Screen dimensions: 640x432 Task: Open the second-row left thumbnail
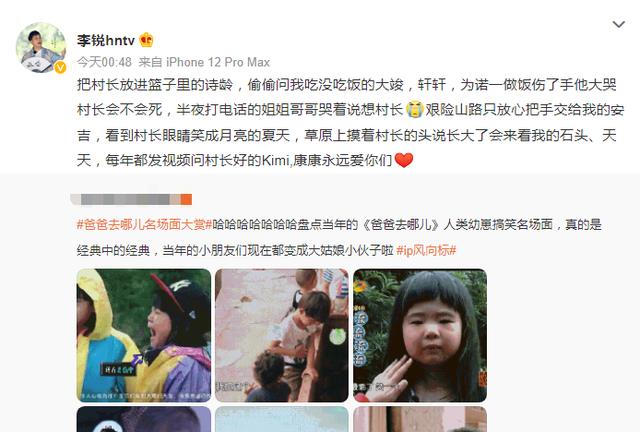[144, 419]
